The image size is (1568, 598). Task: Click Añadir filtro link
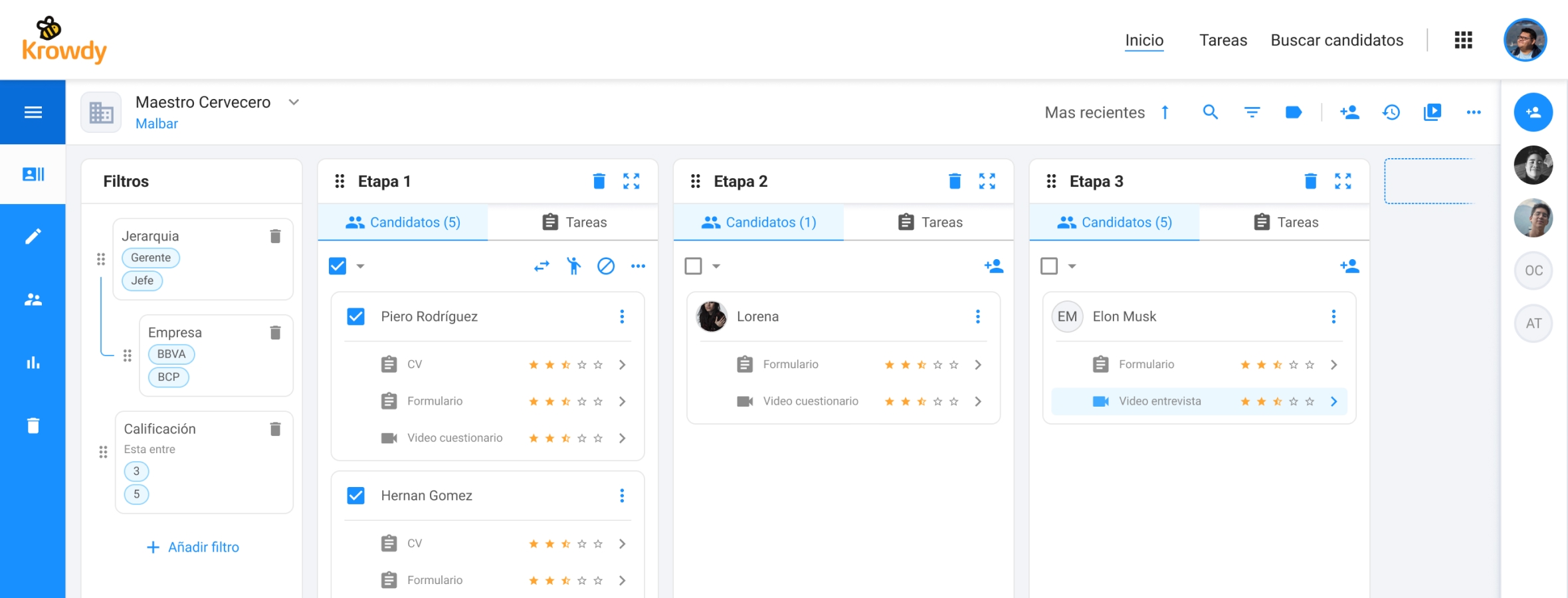coord(193,547)
